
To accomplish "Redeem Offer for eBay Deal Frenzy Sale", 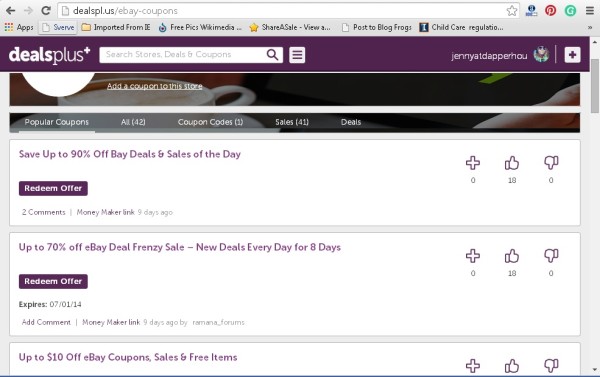I will click(x=53, y=281).
